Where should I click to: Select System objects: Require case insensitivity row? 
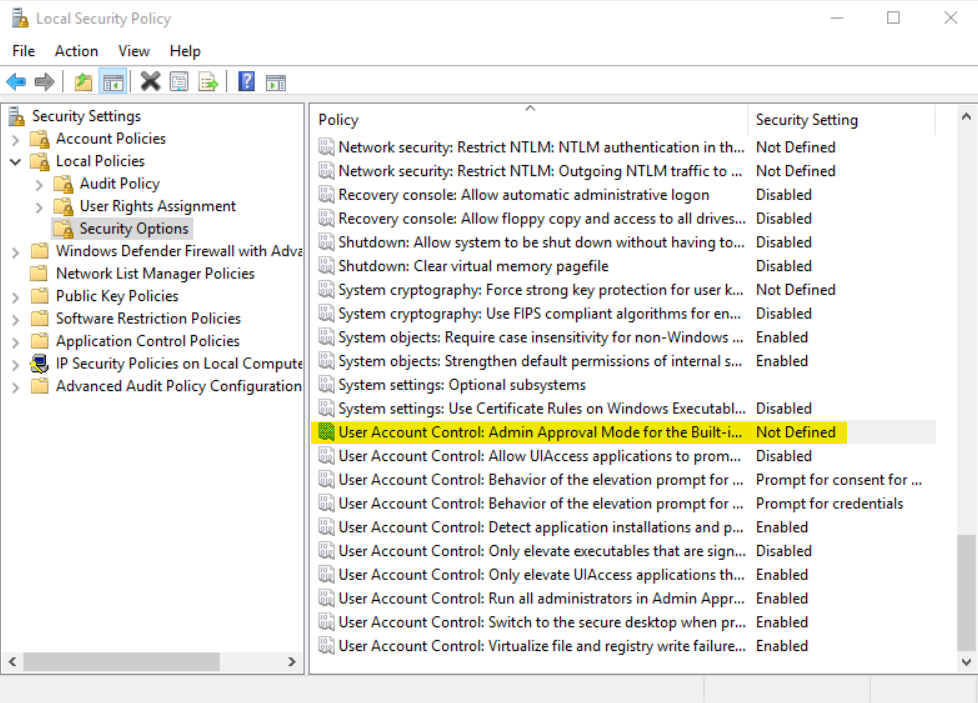click(x=623, y=337)
